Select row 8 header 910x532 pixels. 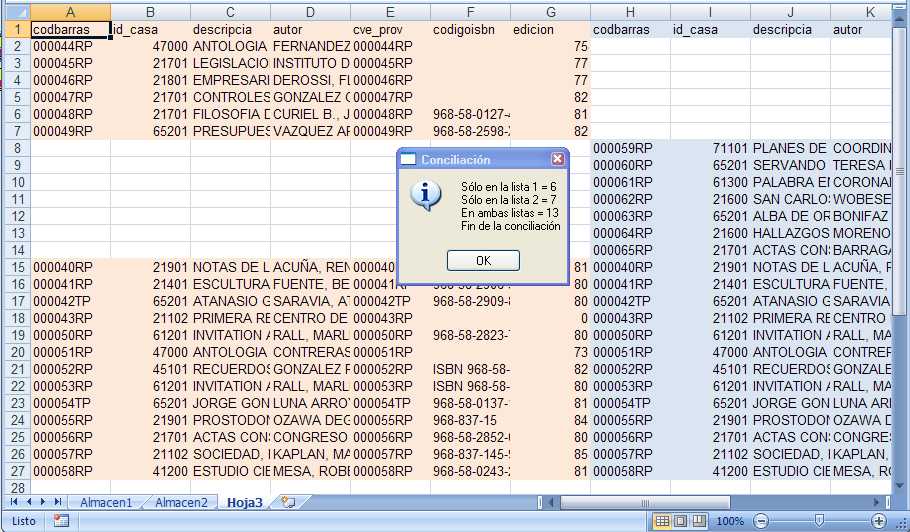(x=17, y=148)
